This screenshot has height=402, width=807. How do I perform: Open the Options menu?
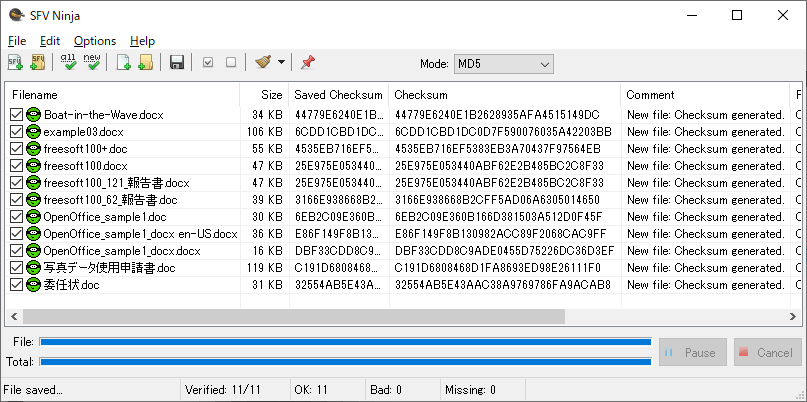coord(94,41)
